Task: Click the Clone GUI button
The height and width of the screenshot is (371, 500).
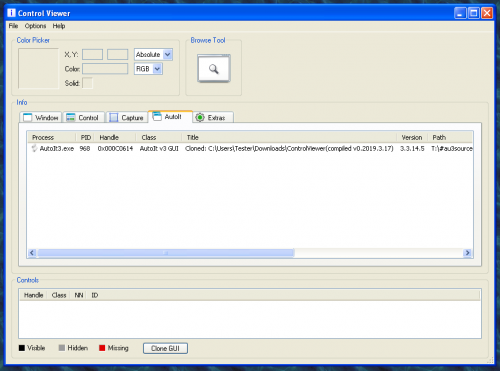Action: 165,348
